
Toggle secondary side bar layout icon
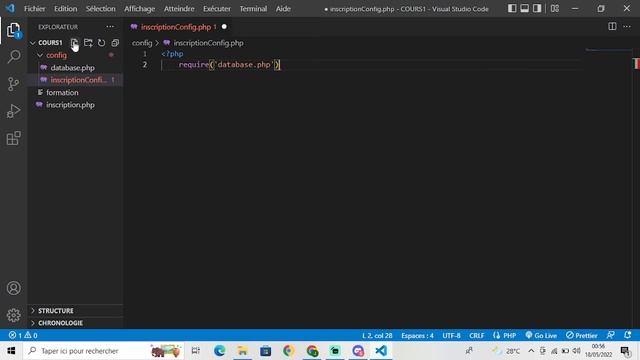(x=537, y=8)
